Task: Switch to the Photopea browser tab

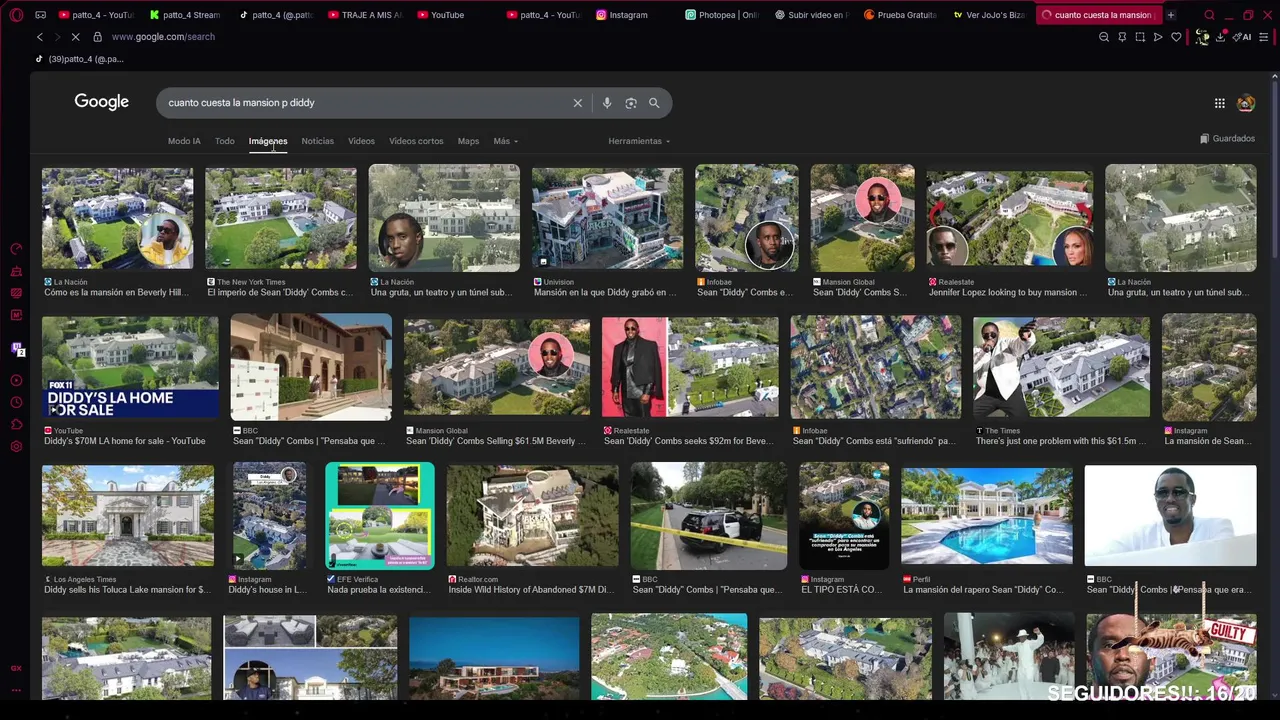Action: point(723,15)
